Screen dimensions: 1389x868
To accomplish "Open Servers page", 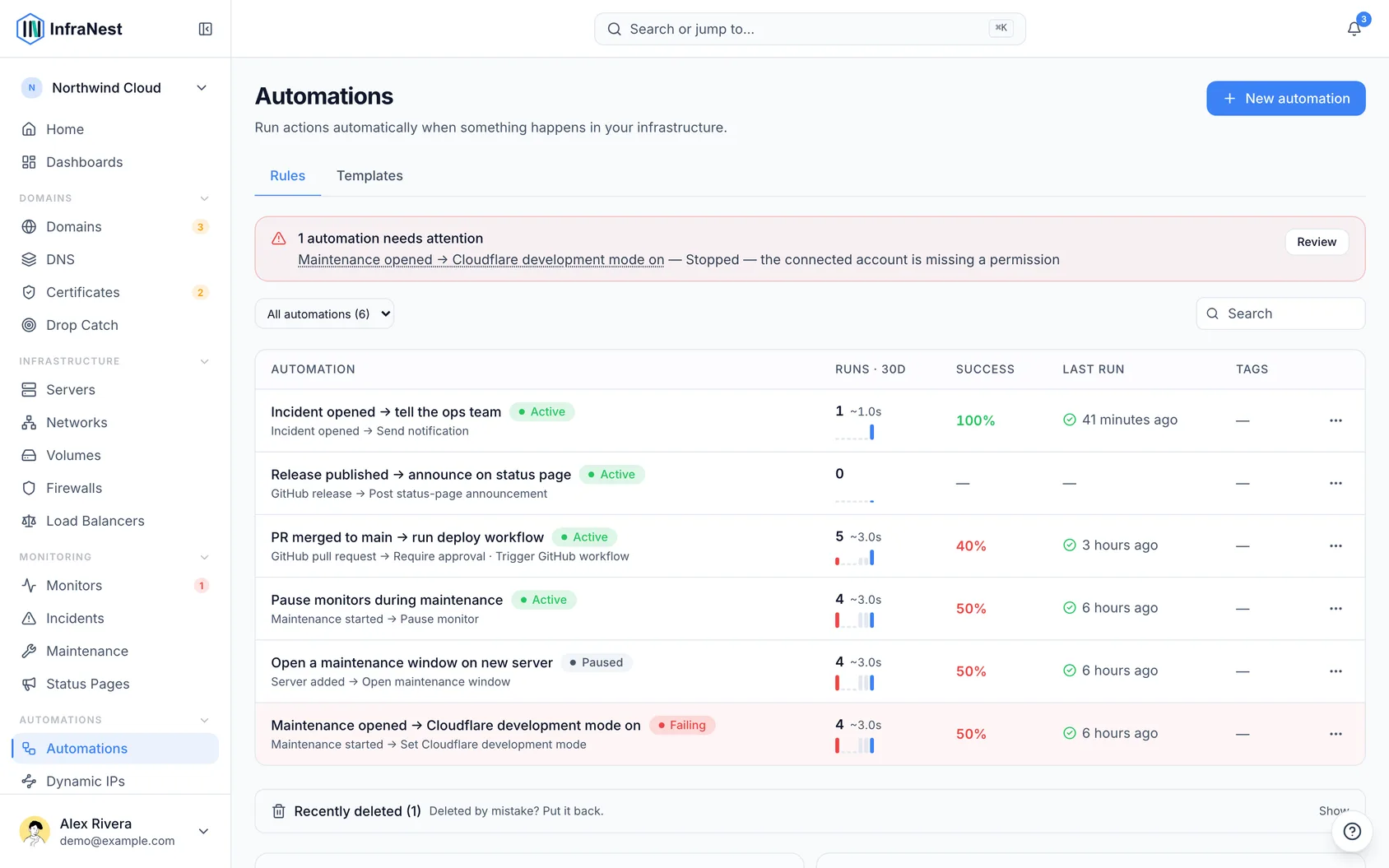I will click(x=115, y=389).
